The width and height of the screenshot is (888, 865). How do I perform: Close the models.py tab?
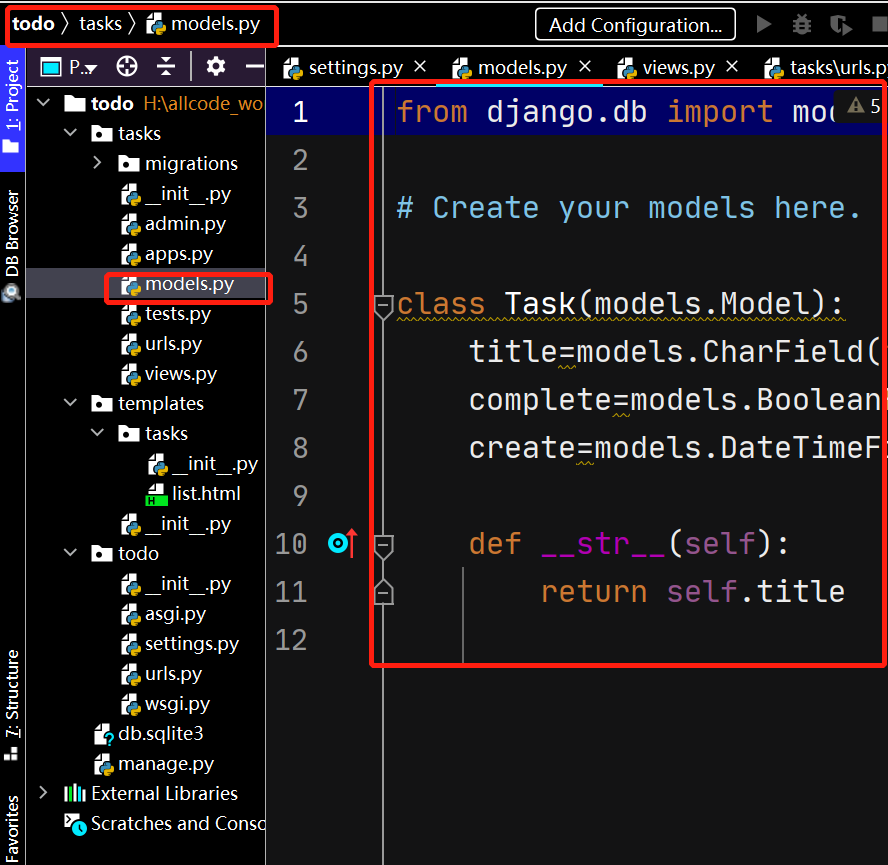pos(585,67)
